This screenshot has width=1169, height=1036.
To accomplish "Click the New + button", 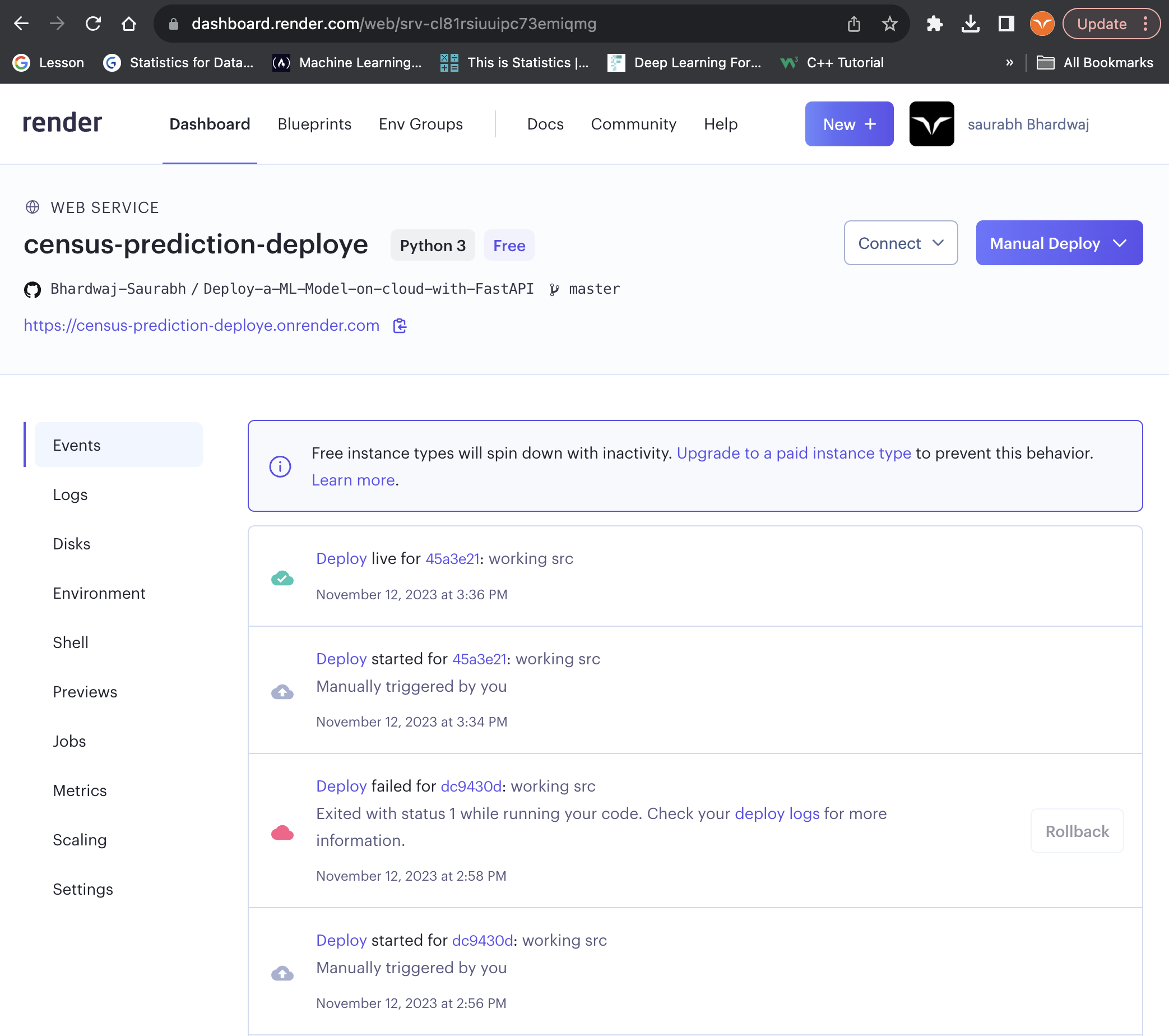I will [x=848, y=123].
